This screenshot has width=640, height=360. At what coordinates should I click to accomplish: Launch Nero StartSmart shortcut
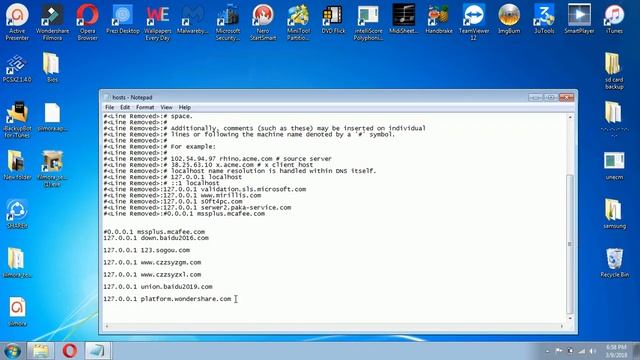(263, 21)
